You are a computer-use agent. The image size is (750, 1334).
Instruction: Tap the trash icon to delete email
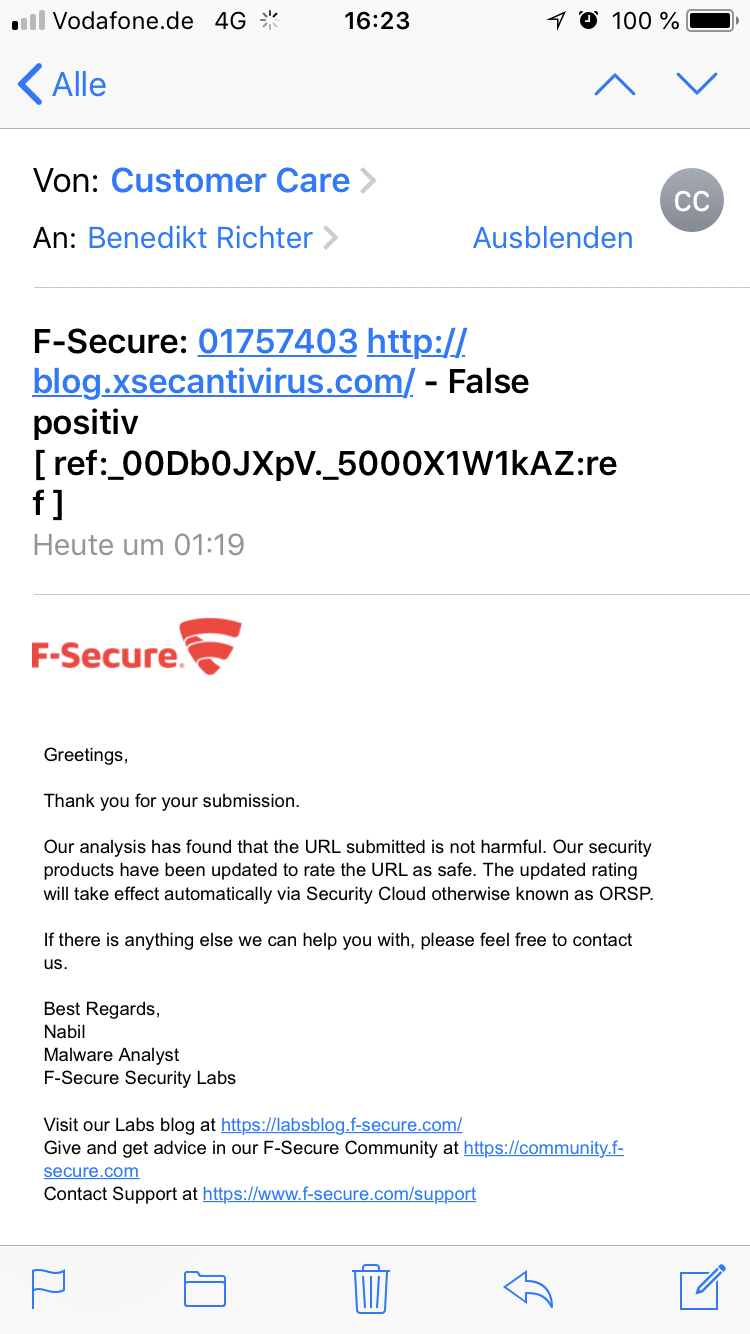(x=370, y=1288)
